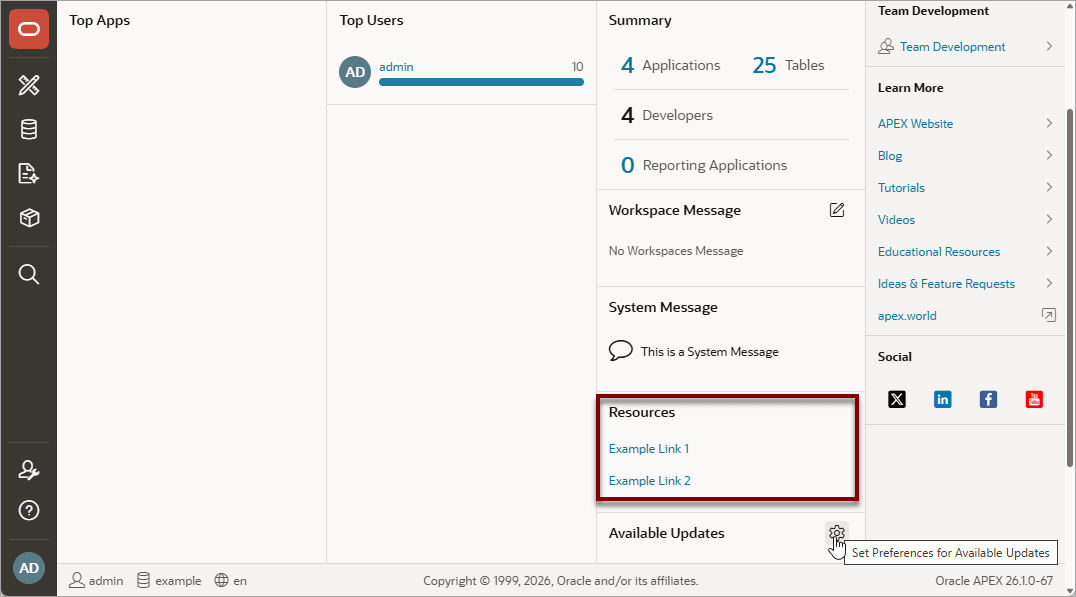The height and width of the screenshot is (597, 1076).
Task: Open the Videos link
Action: coord(896,220)
